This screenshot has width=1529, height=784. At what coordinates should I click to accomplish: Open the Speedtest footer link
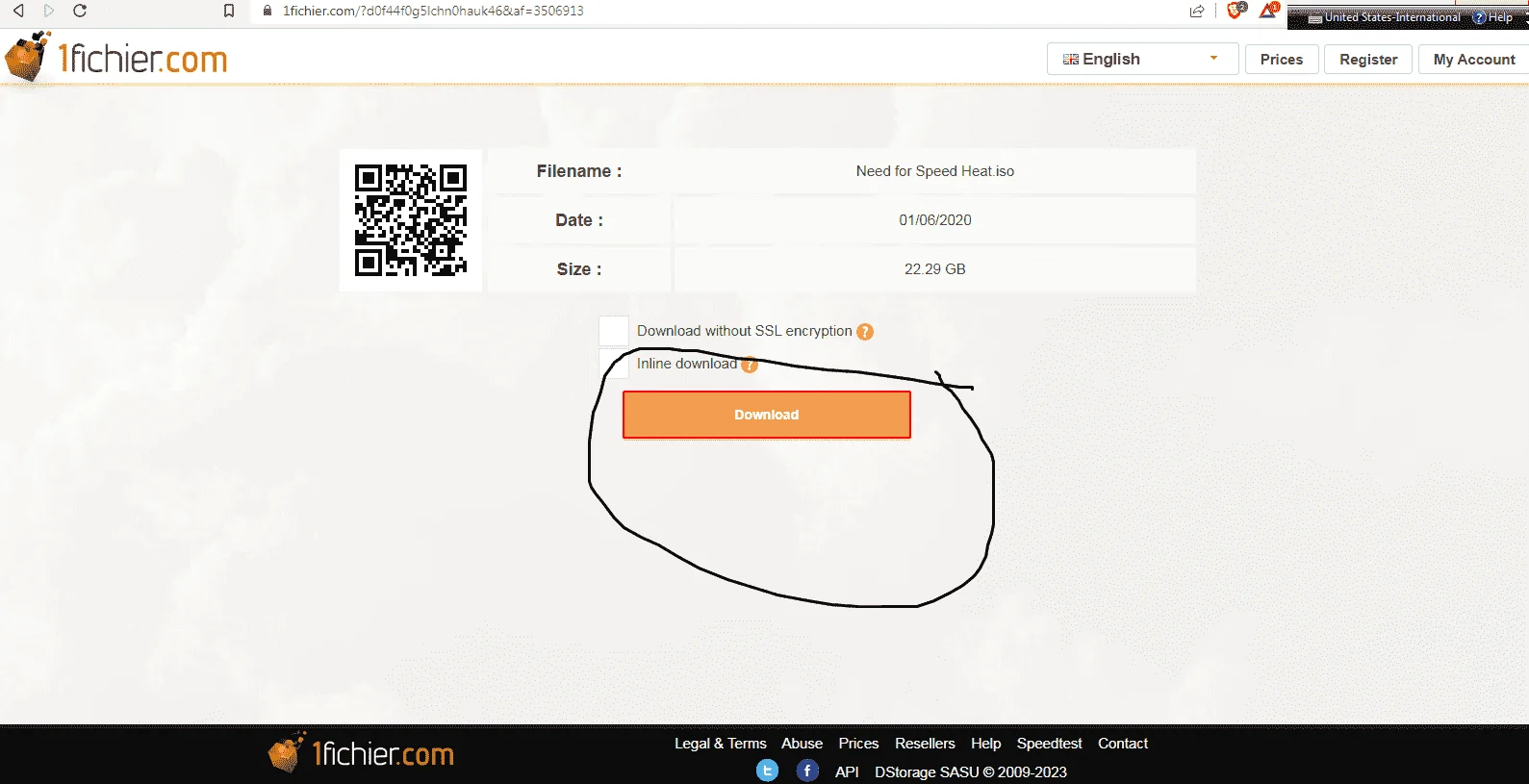coord(1049,744)
